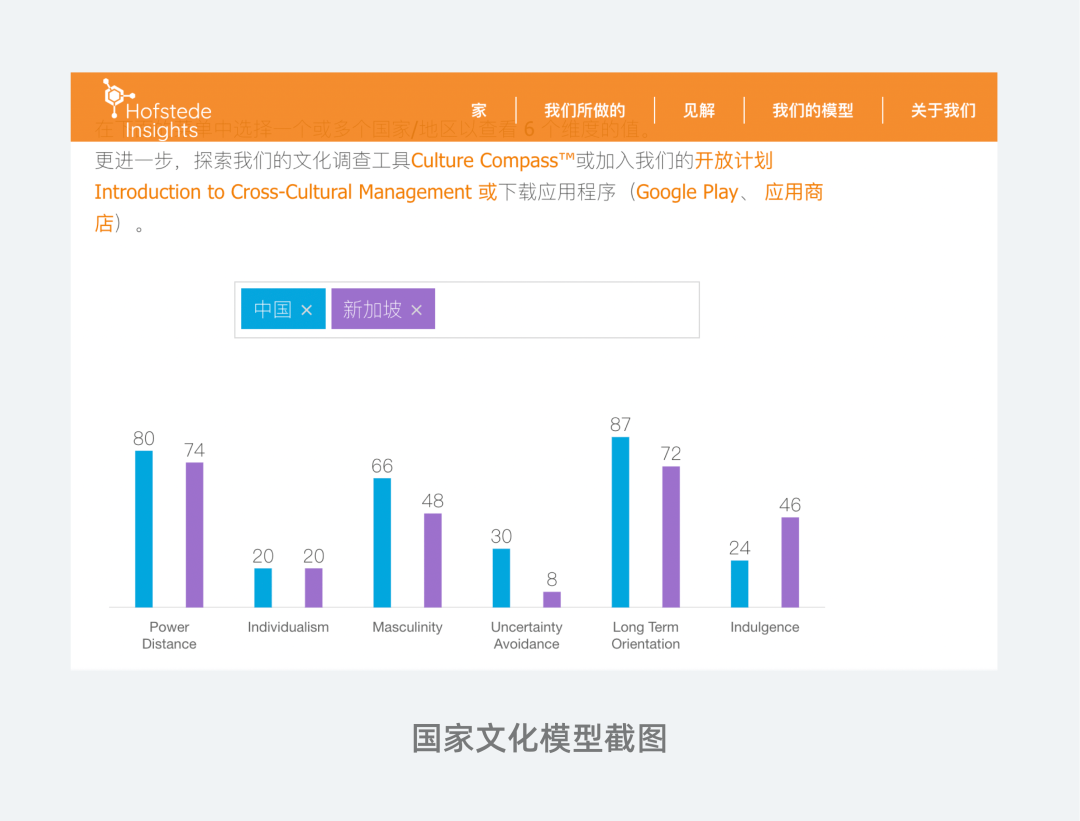Click the 开放计划 link

pyautogui.click(x=734, y=161)
